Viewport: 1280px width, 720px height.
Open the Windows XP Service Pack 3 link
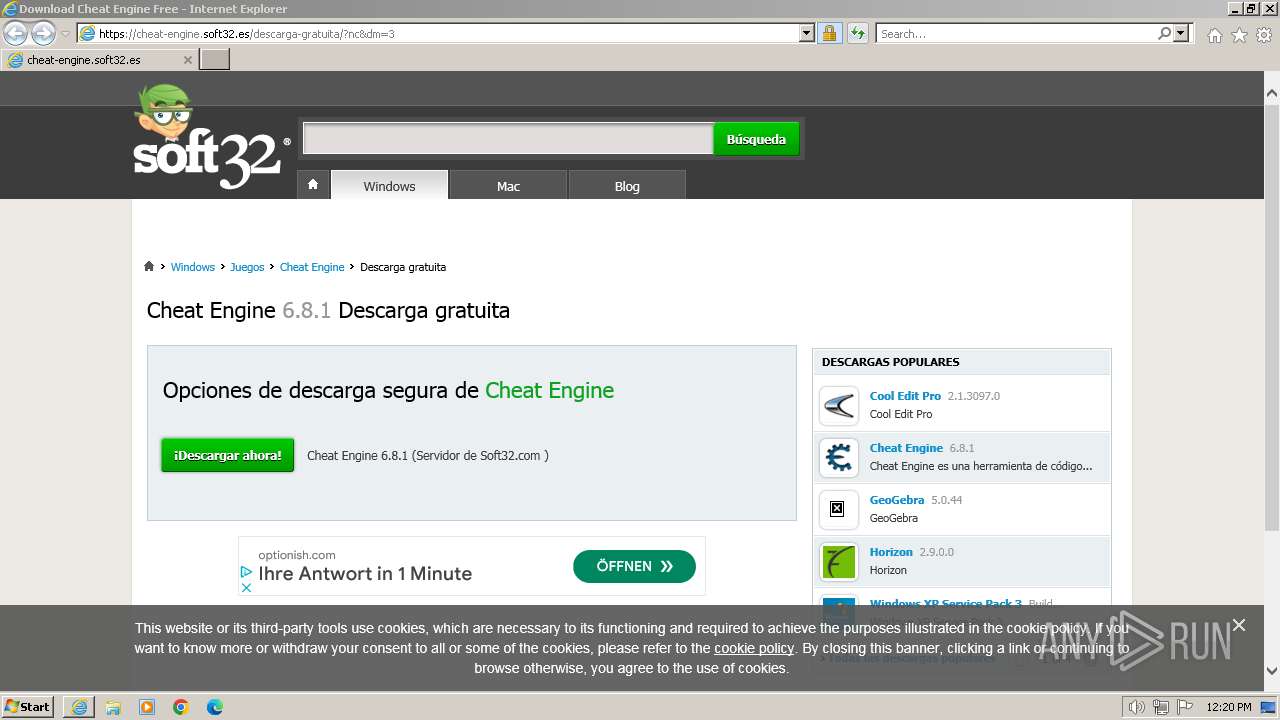point(945,603)
